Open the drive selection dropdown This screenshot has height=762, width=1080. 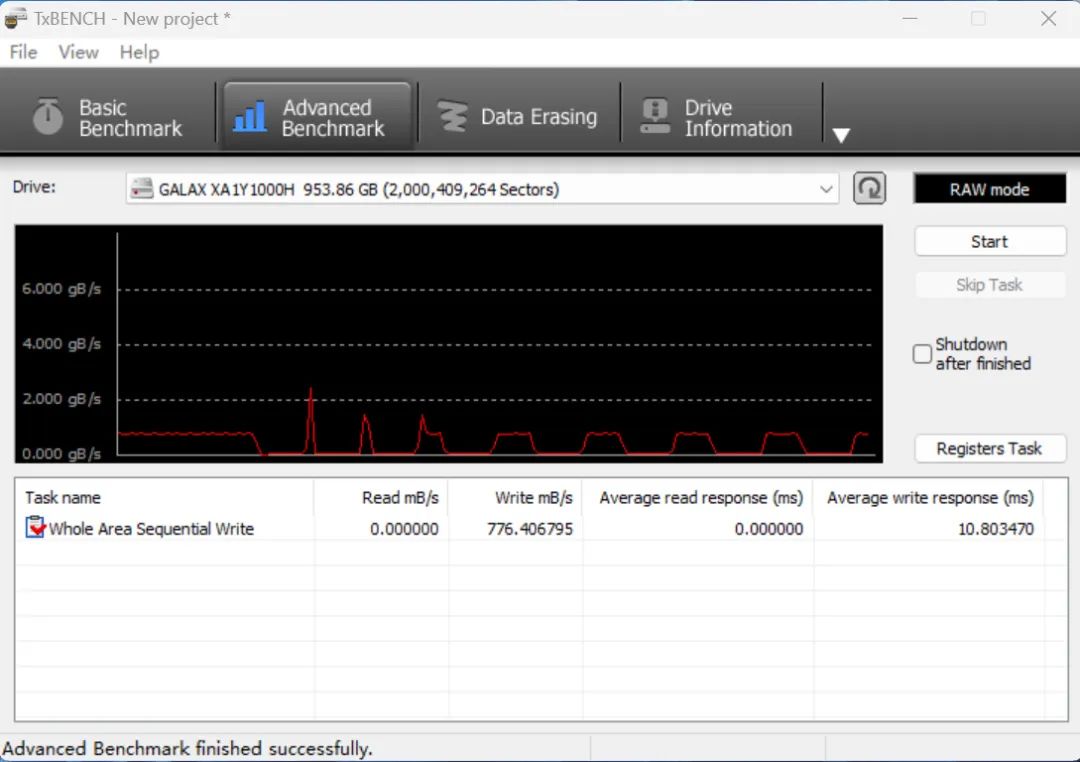pos(826,189)
